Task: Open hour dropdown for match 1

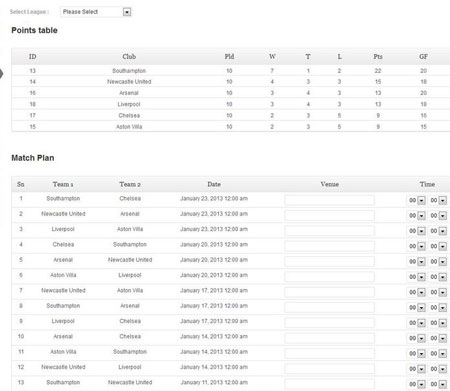Action: 417,200
